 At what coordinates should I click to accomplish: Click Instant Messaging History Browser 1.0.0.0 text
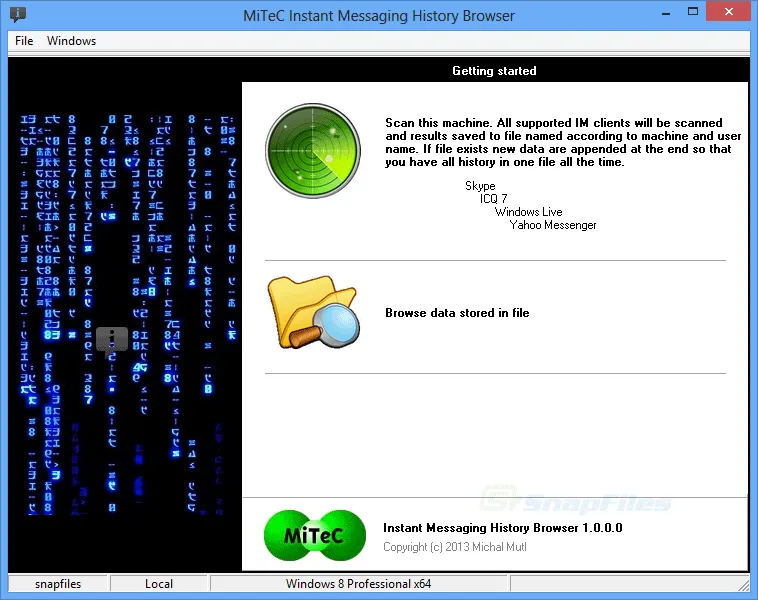(x=503, y=528)
